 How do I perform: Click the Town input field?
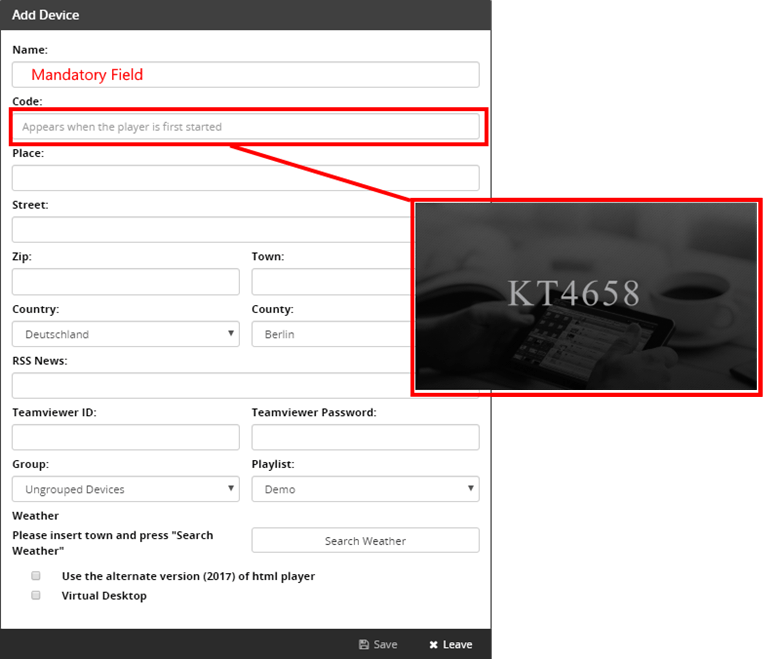(x=331, y=282)
